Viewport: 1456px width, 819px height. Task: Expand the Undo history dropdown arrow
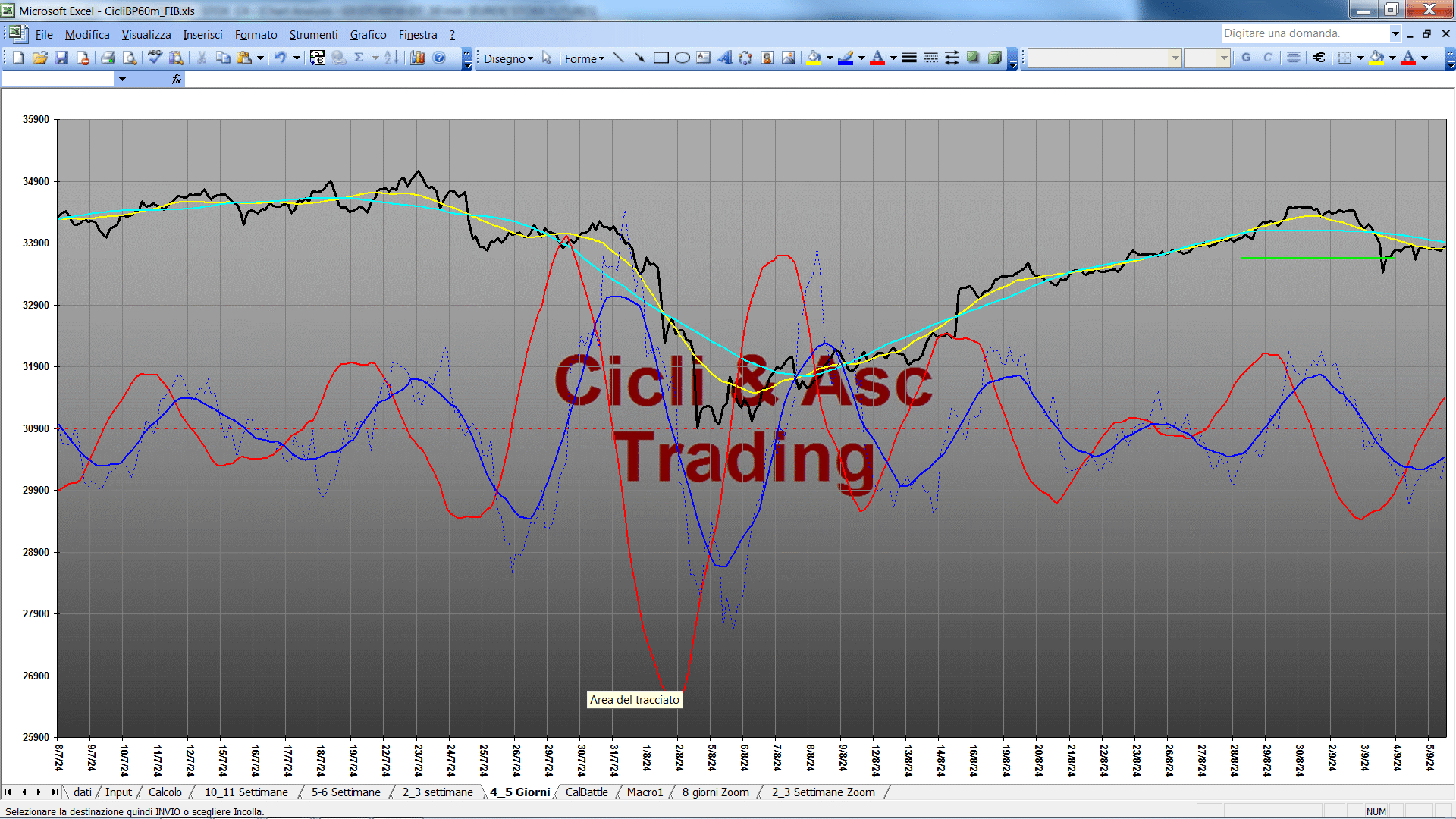[297, 58]
